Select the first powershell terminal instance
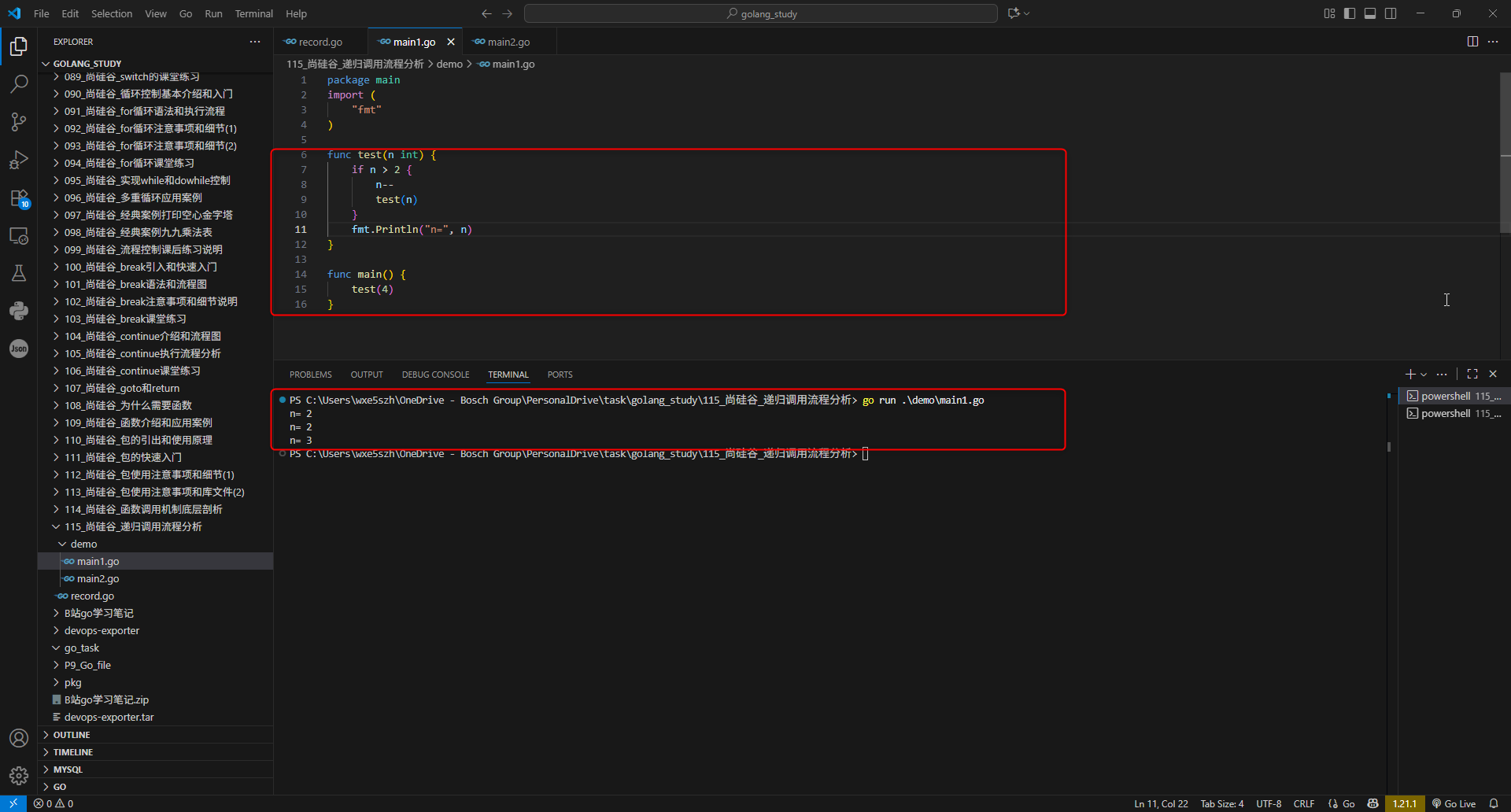 click(x=1454, y=396)
